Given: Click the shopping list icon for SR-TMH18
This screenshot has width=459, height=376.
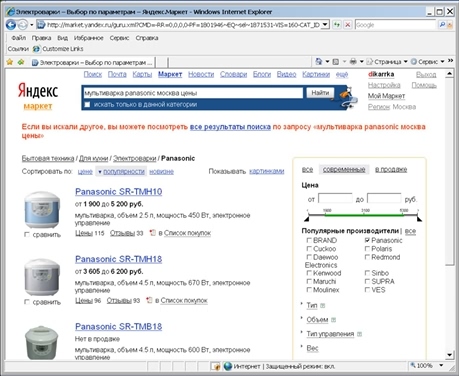Looking at the screenshot, I should coord(149,300).
